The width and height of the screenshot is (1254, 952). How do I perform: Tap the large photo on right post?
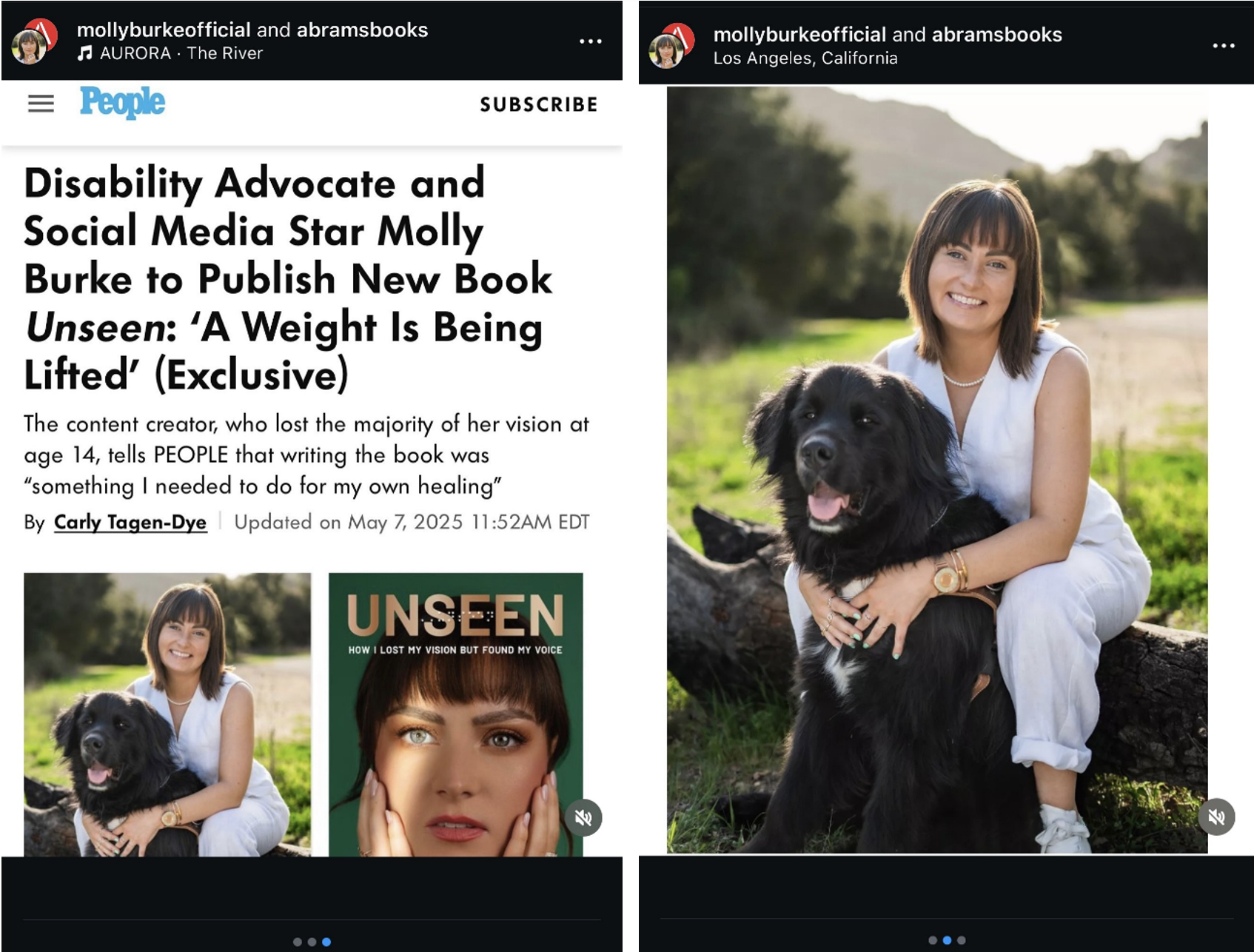pos(937,470)
